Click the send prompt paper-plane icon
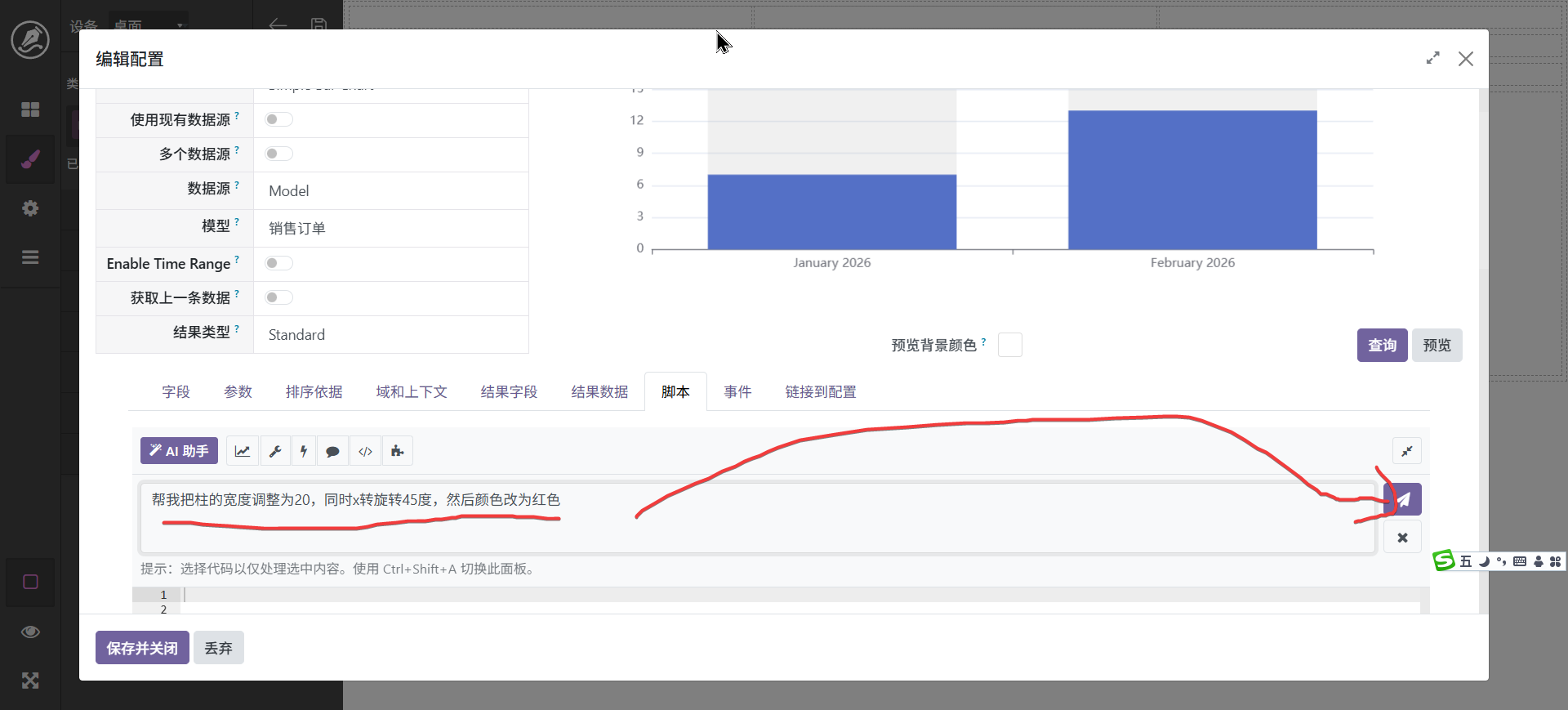 coord(1403,499)
